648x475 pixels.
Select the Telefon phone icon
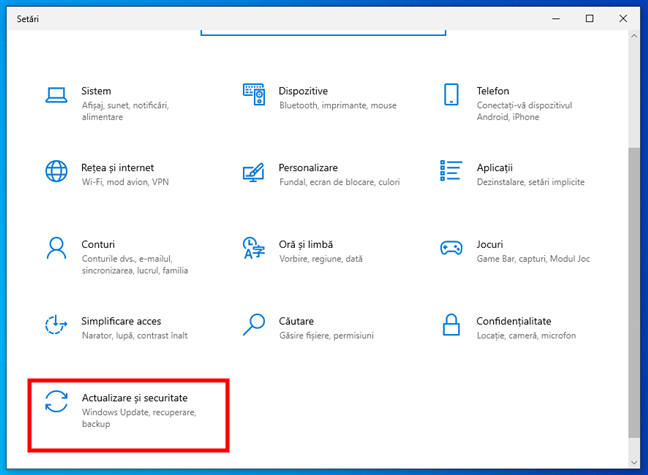click(x=451, y=95)
